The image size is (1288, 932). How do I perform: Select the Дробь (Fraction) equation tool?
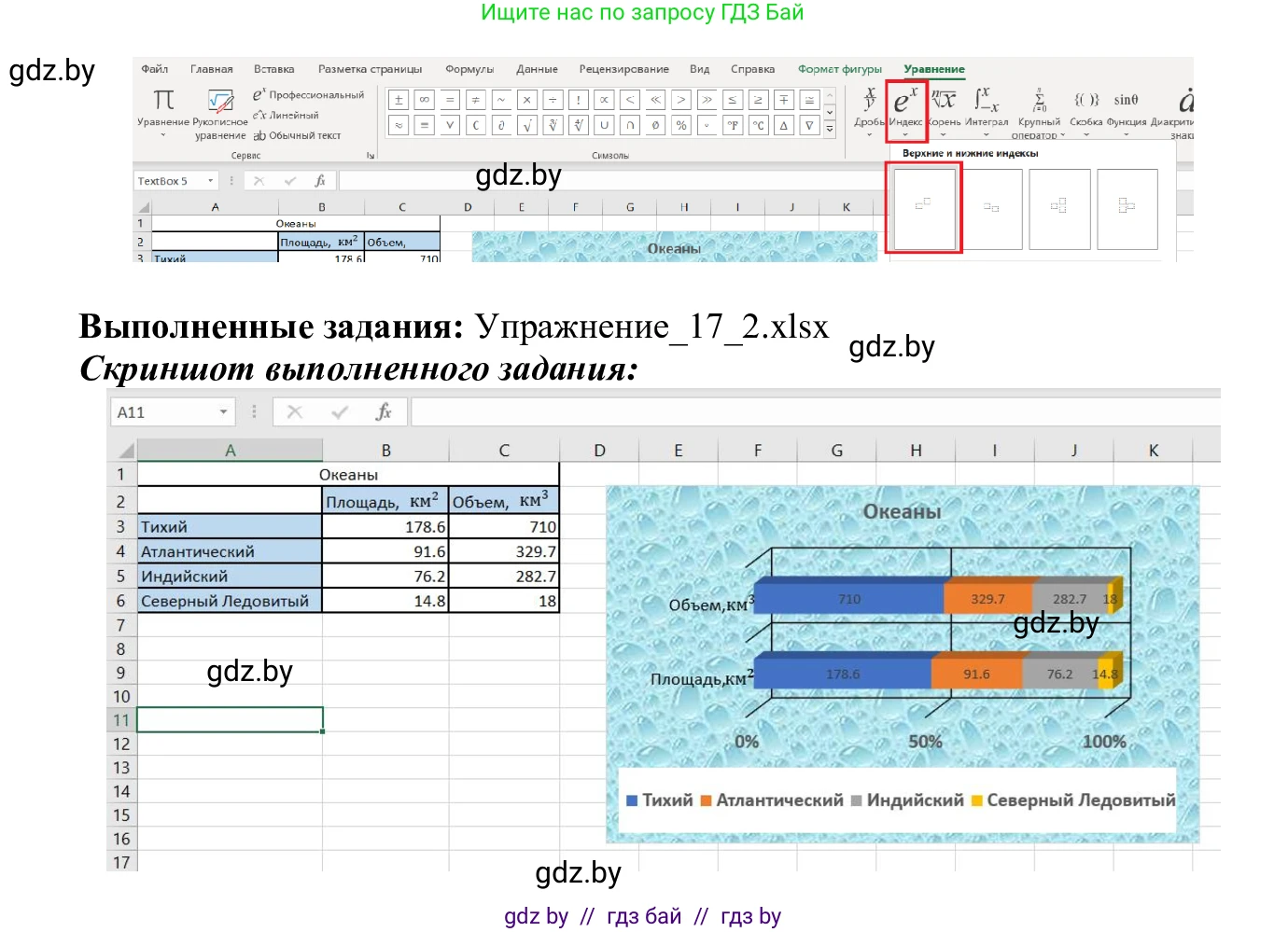870,108
